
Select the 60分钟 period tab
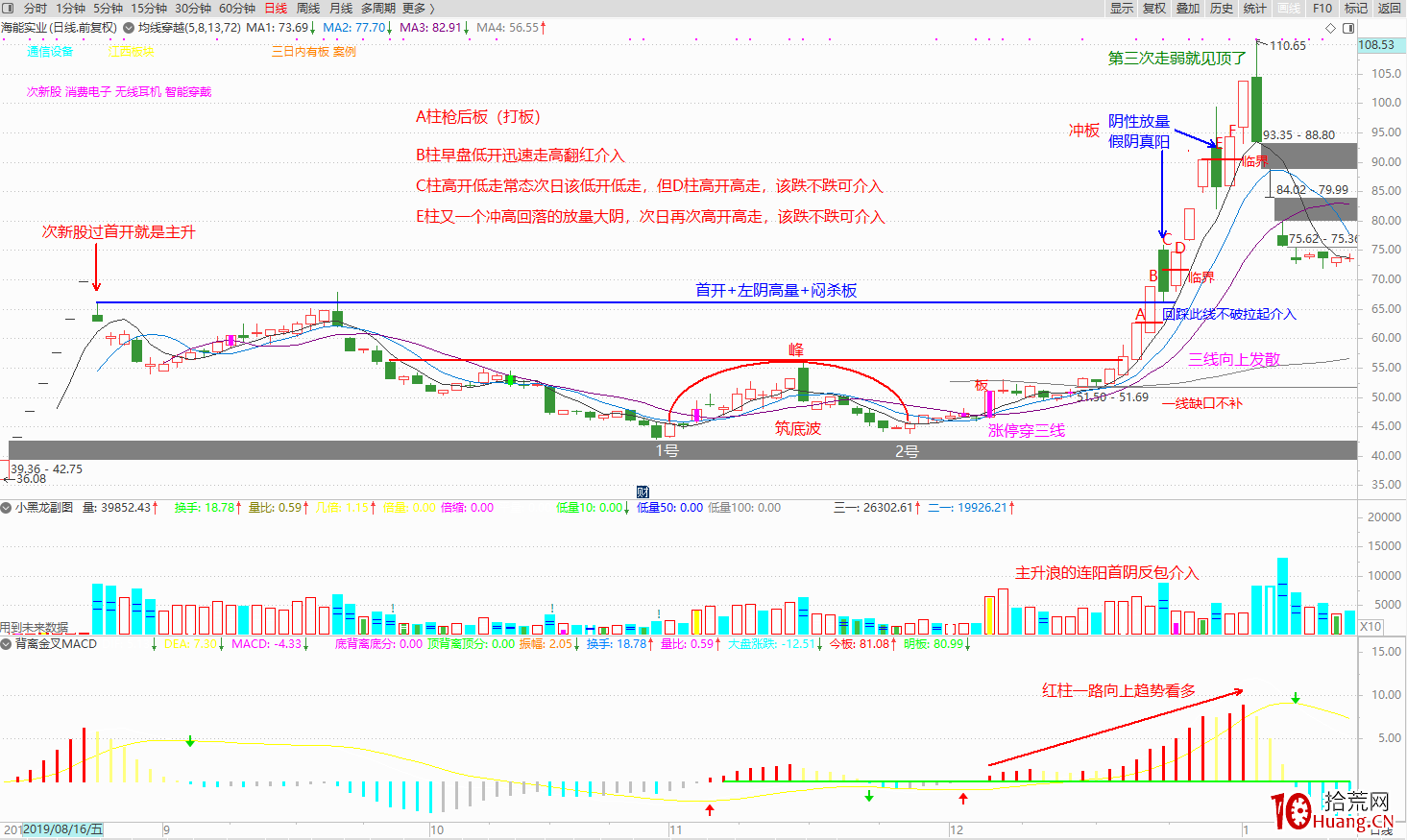coord(237,9)
